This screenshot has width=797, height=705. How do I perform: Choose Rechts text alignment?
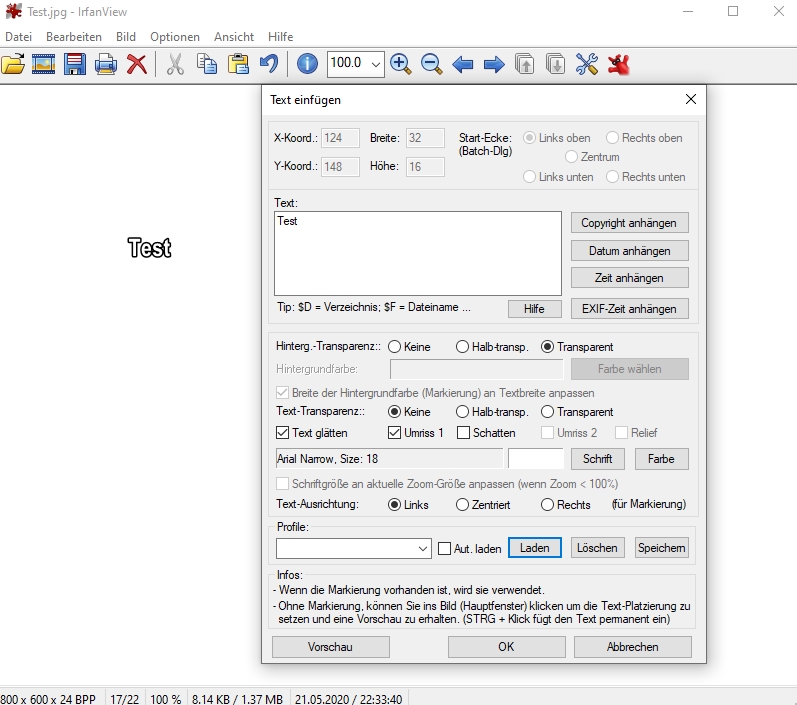pos(547,505)
